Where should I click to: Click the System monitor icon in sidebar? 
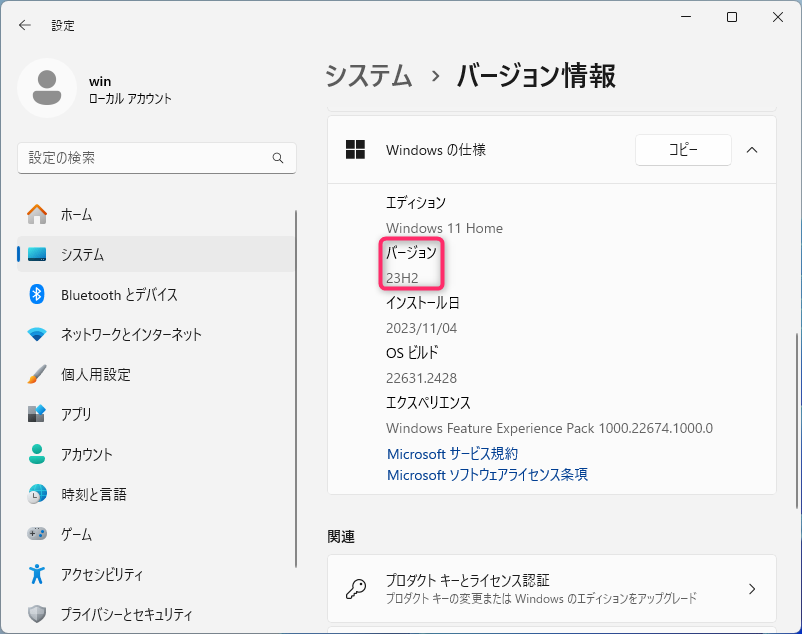point(37,254)
